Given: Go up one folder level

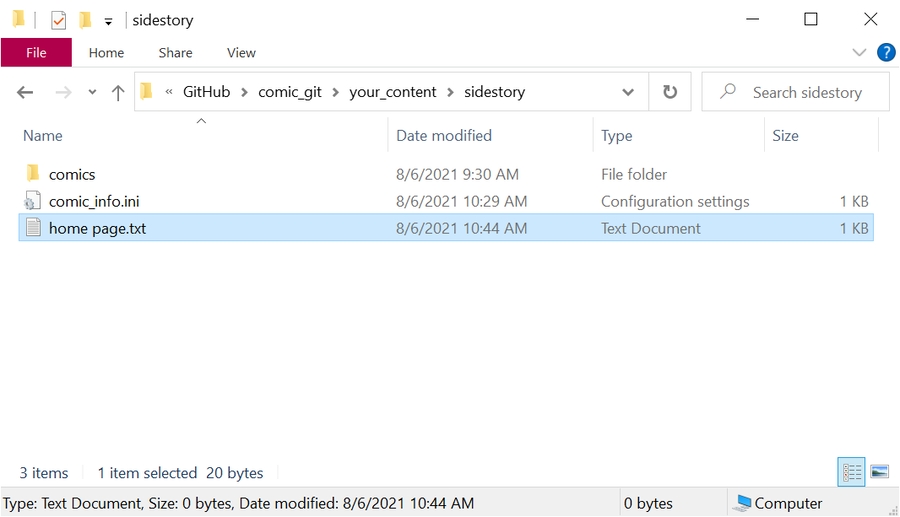Looking at the screenshot, I should tap(118, 92).
